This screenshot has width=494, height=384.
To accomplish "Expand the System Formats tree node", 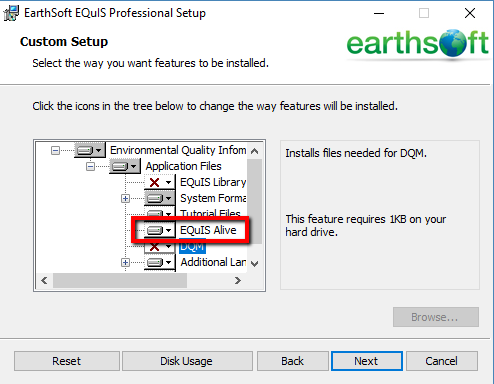I will pos(125,199).
